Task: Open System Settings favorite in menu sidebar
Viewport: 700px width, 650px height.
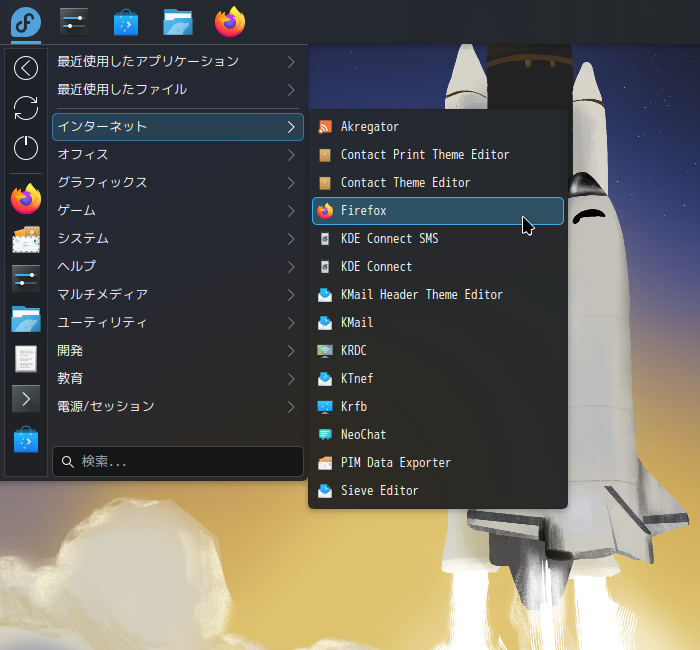Action: [x=26, y=279]
